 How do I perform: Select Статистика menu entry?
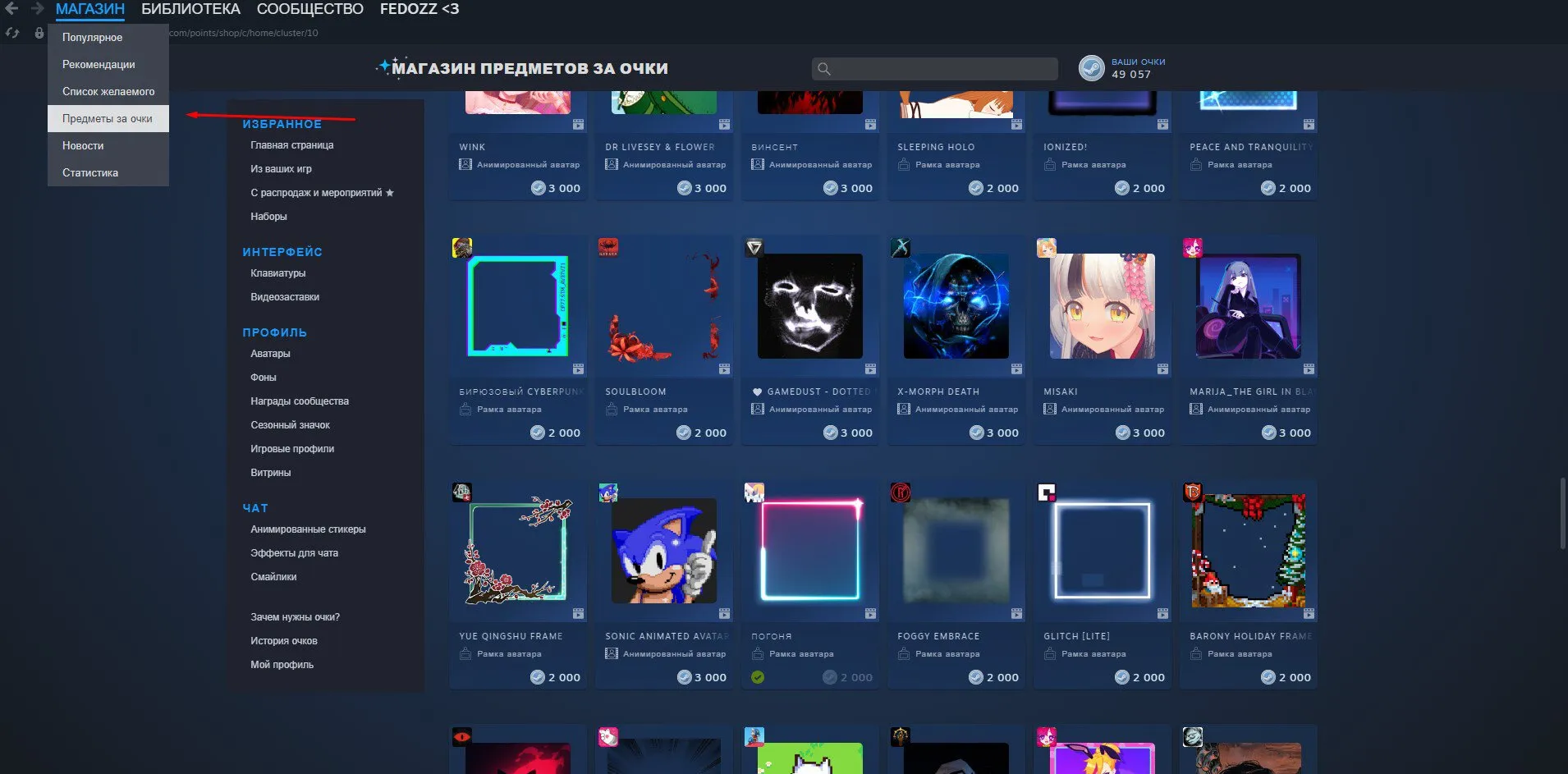click(x=108, y=172)
